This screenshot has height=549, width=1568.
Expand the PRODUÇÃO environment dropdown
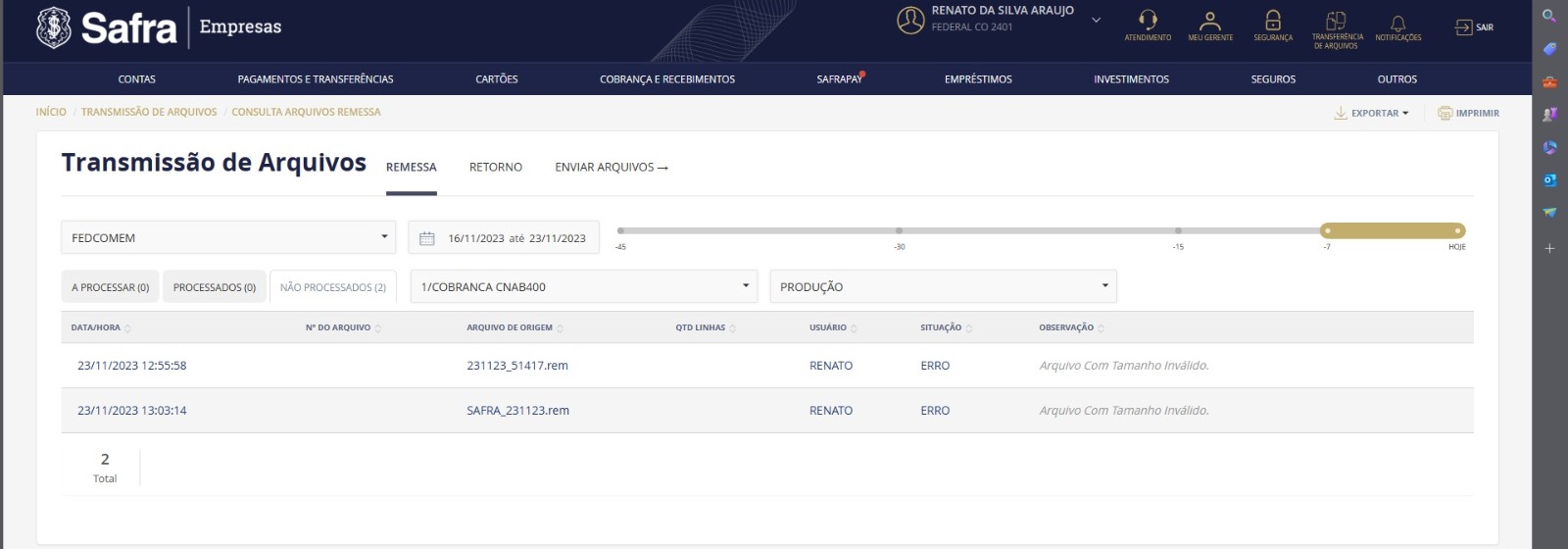(x=1104, y=286)
